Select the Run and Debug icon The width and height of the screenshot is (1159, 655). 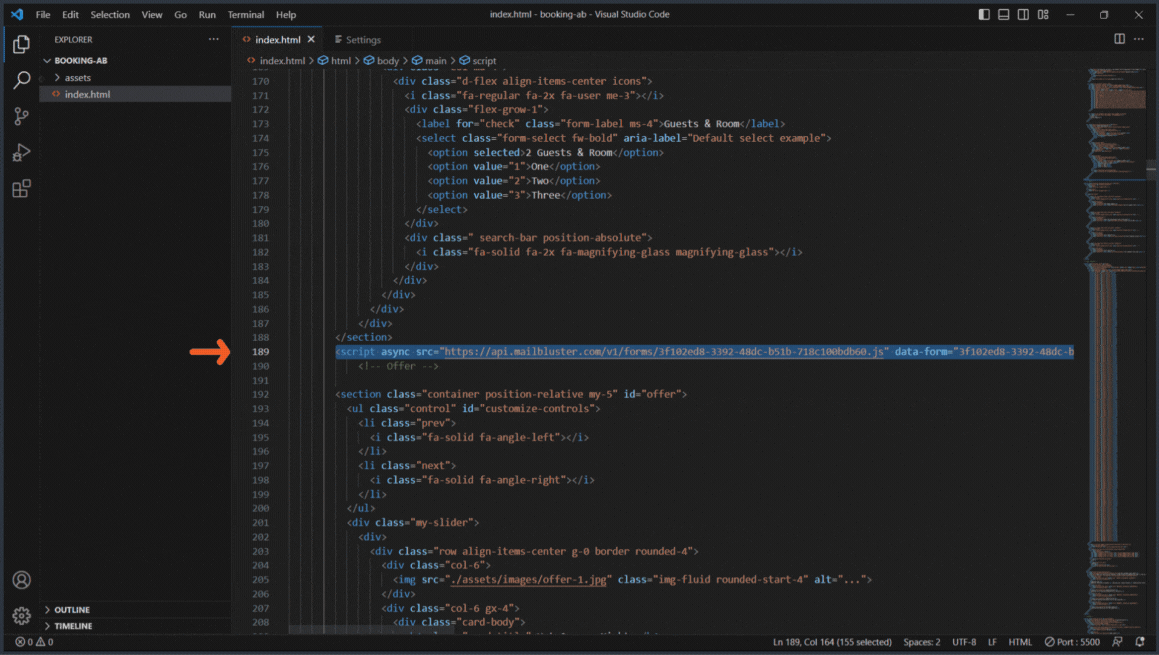[21, 152]
